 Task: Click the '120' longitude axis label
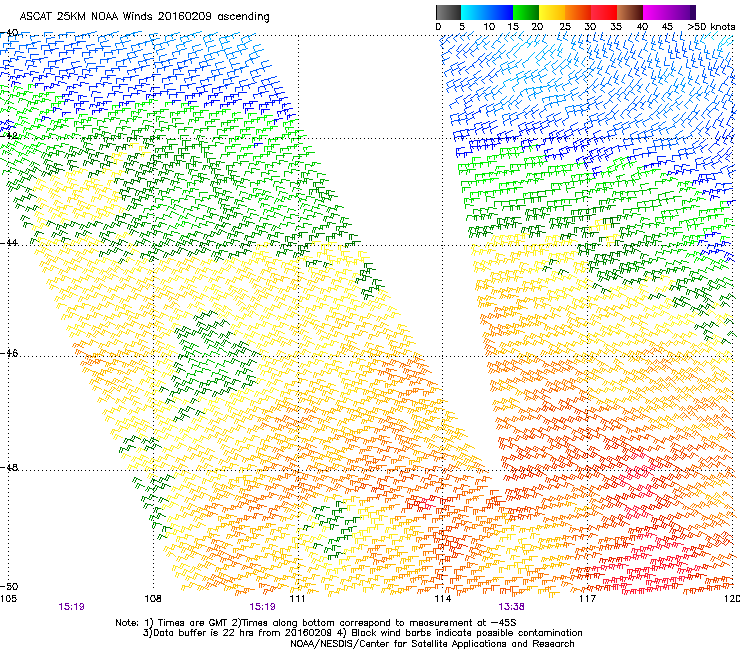pos(732,599)
